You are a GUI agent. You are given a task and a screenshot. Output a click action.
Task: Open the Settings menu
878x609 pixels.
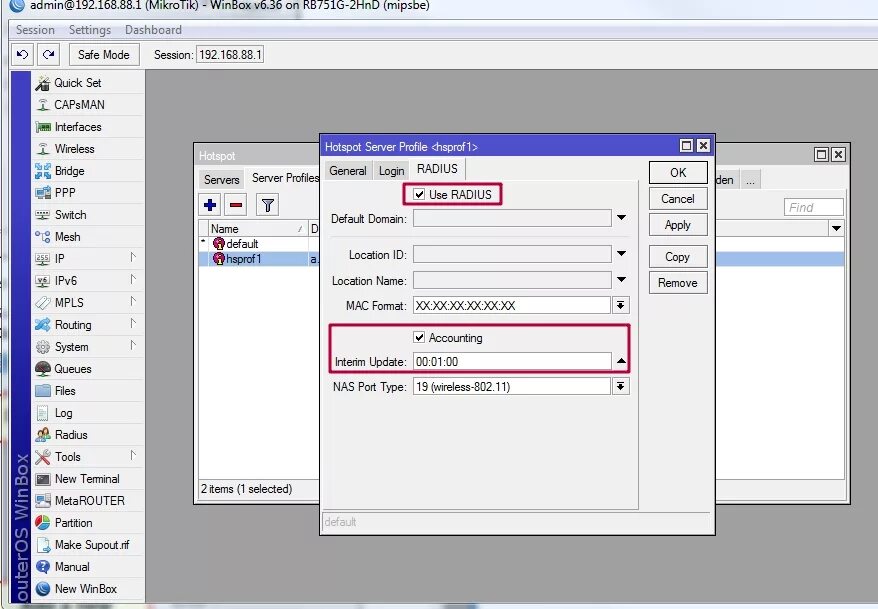click(90, 30)
